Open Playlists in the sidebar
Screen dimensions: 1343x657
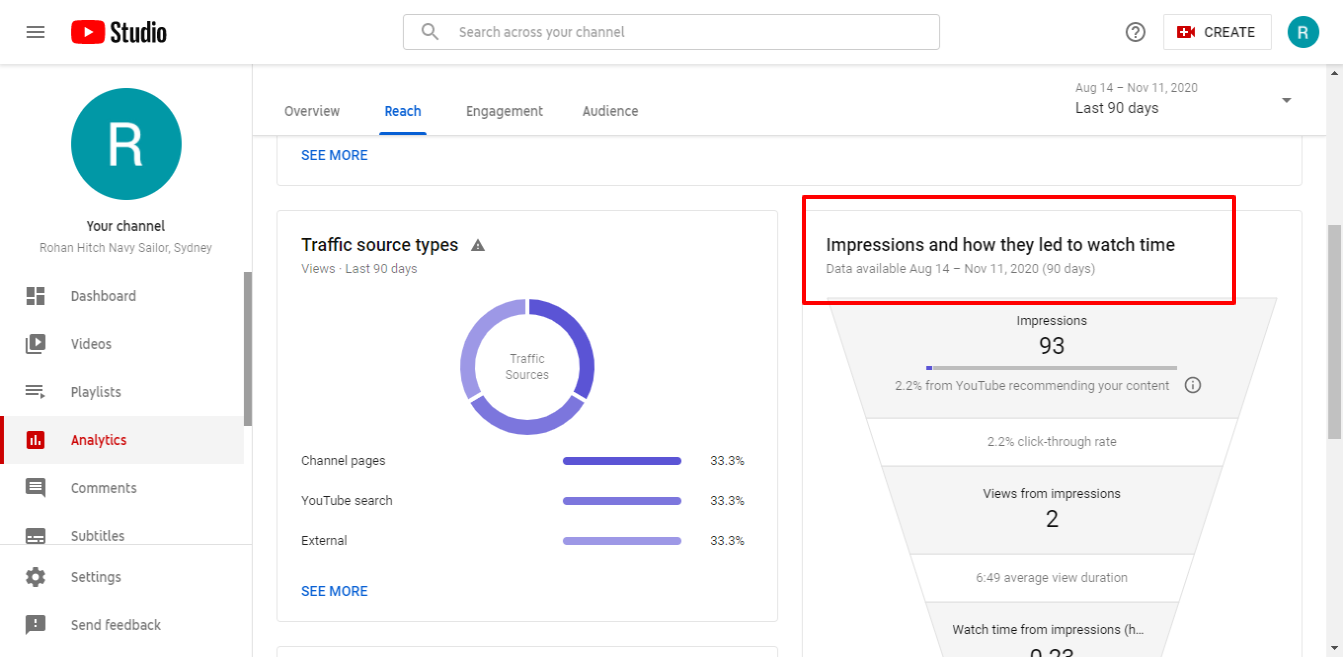[x=122, y=392]
